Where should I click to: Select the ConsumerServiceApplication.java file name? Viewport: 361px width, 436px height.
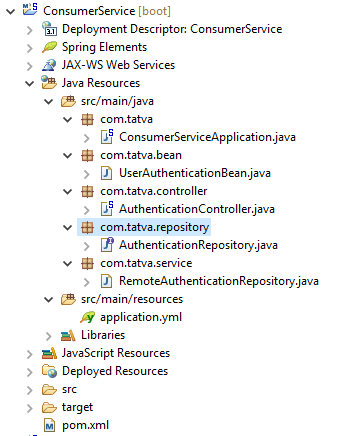[x=207, y=137]
